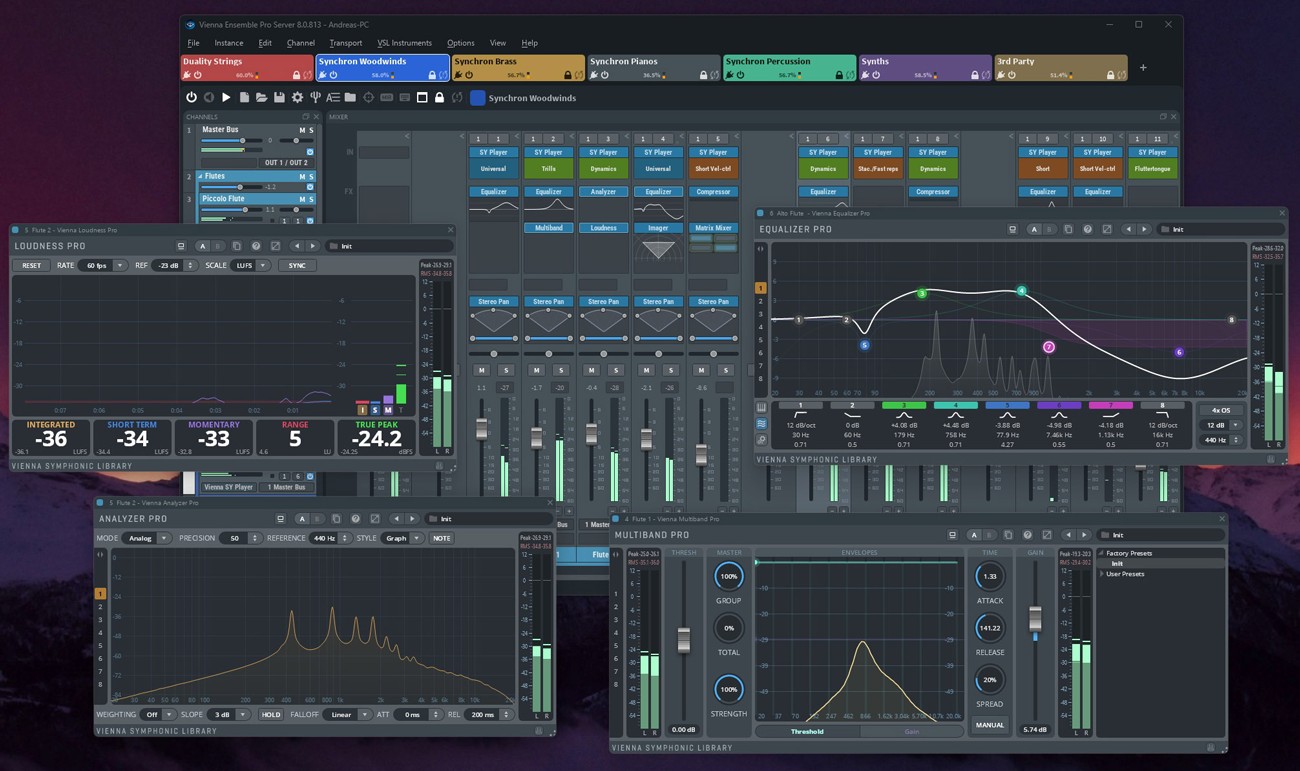1300x771 pixels.
Task: Click the power icon in the main toolbar
Action: tap(191, 98)
